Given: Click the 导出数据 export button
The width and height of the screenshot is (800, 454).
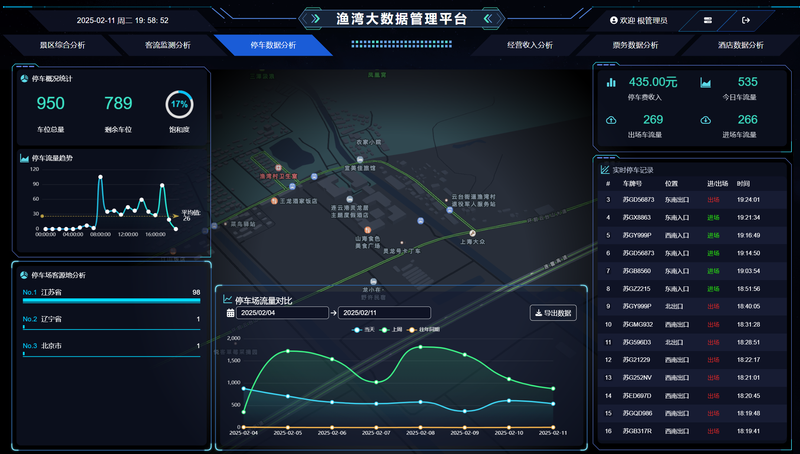Looking at the screenshot, I should [553, 313].
